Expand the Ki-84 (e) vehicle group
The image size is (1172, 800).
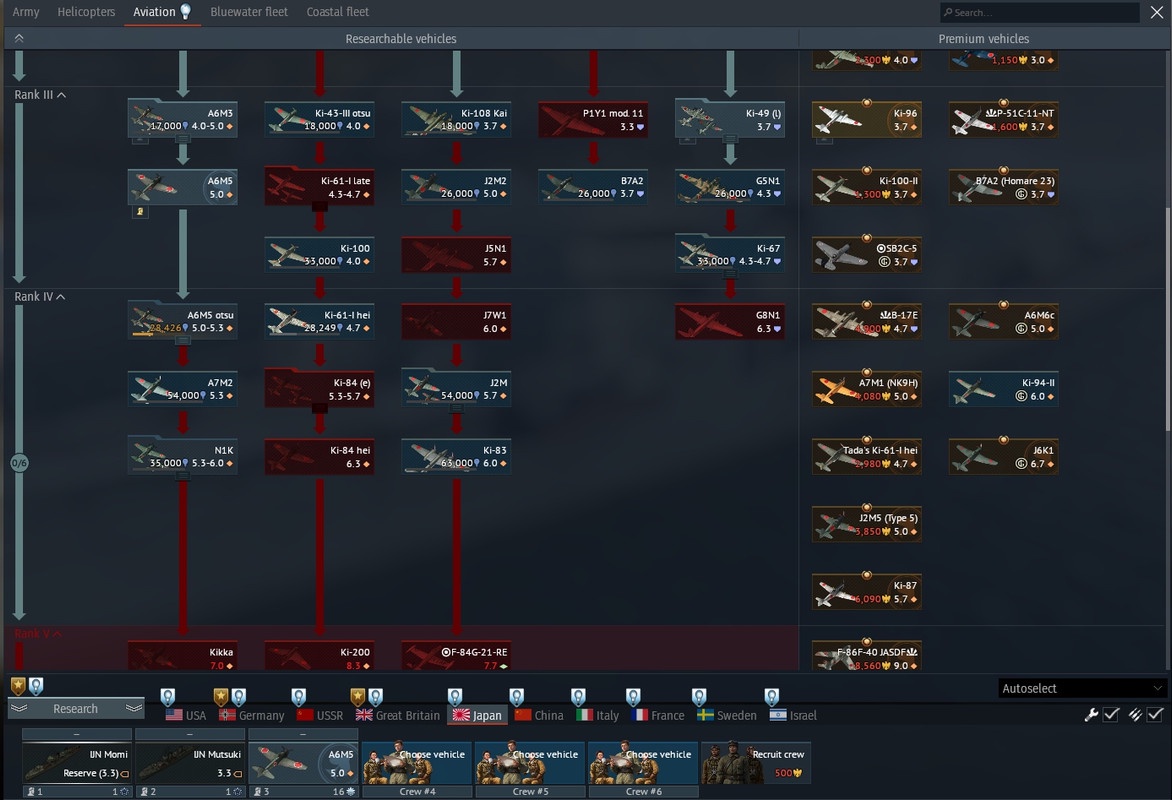click(319, 408)
